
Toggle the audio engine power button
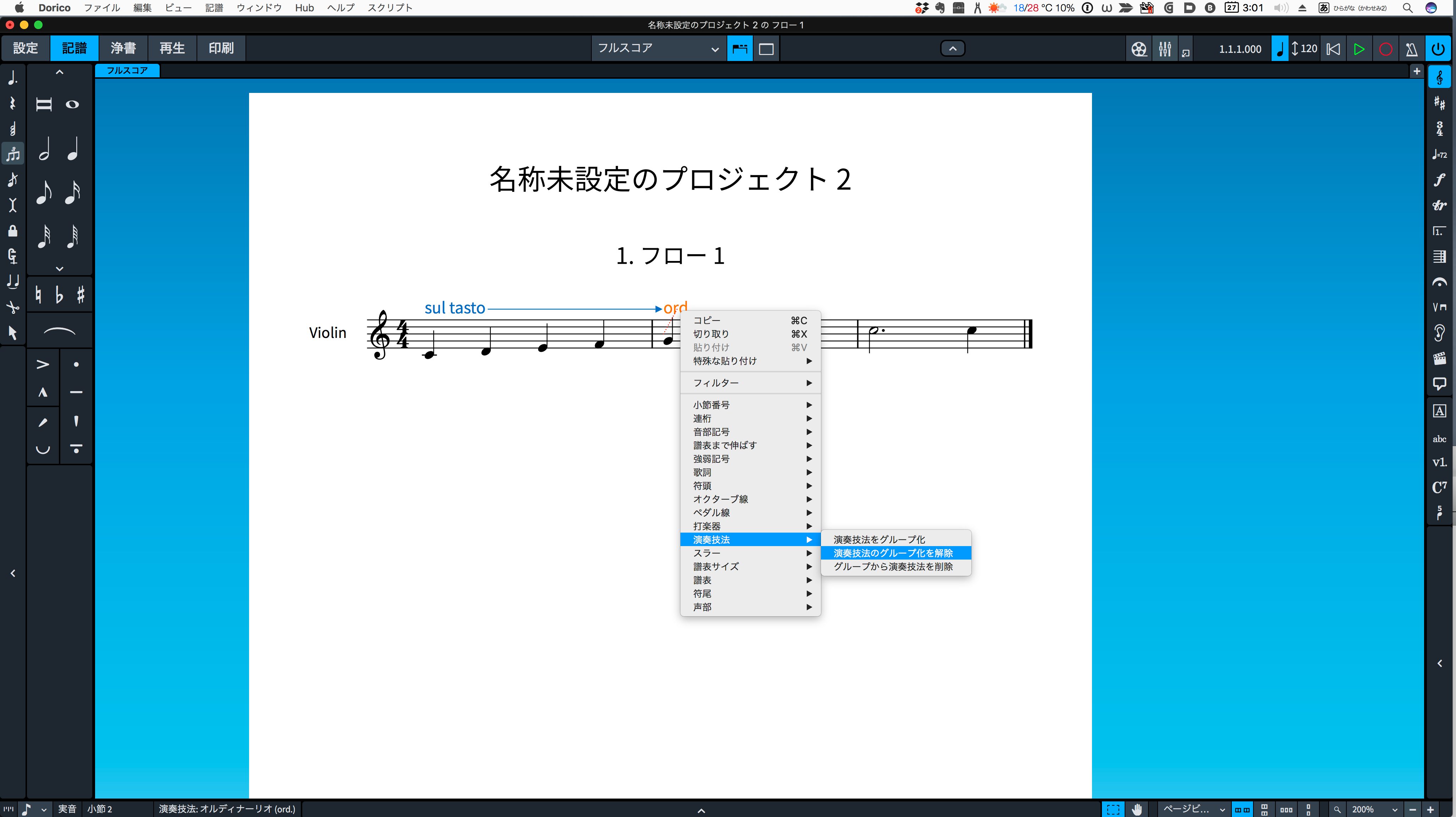[x=1438, y=49]
